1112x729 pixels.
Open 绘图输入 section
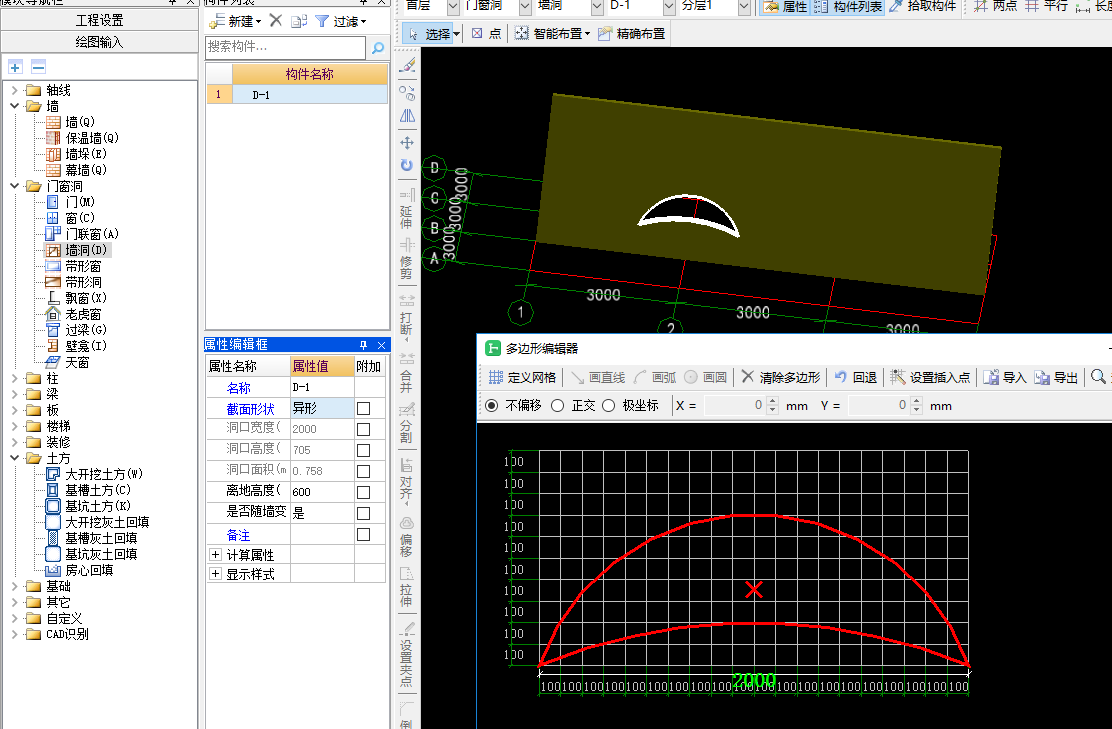99,43
